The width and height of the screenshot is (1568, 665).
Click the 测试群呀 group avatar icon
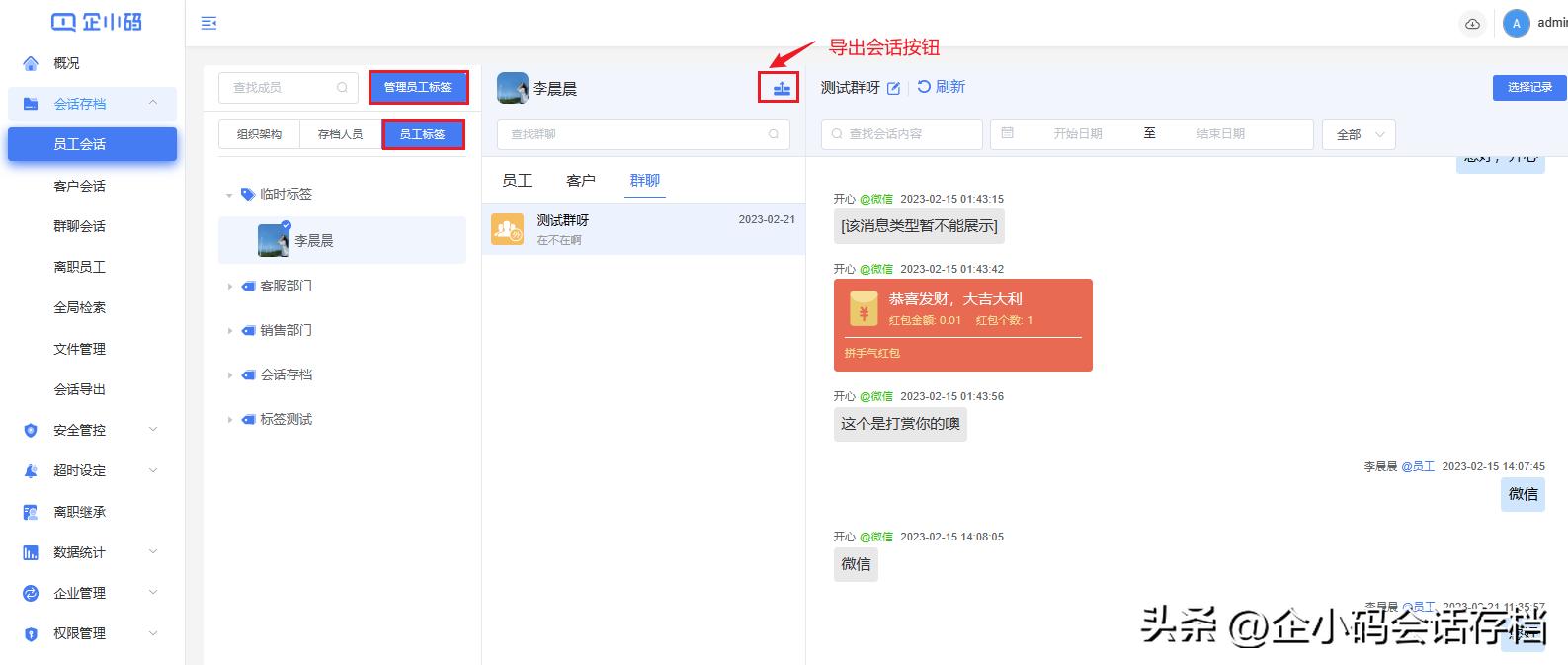pyautogui.click(x=508, y=229)
